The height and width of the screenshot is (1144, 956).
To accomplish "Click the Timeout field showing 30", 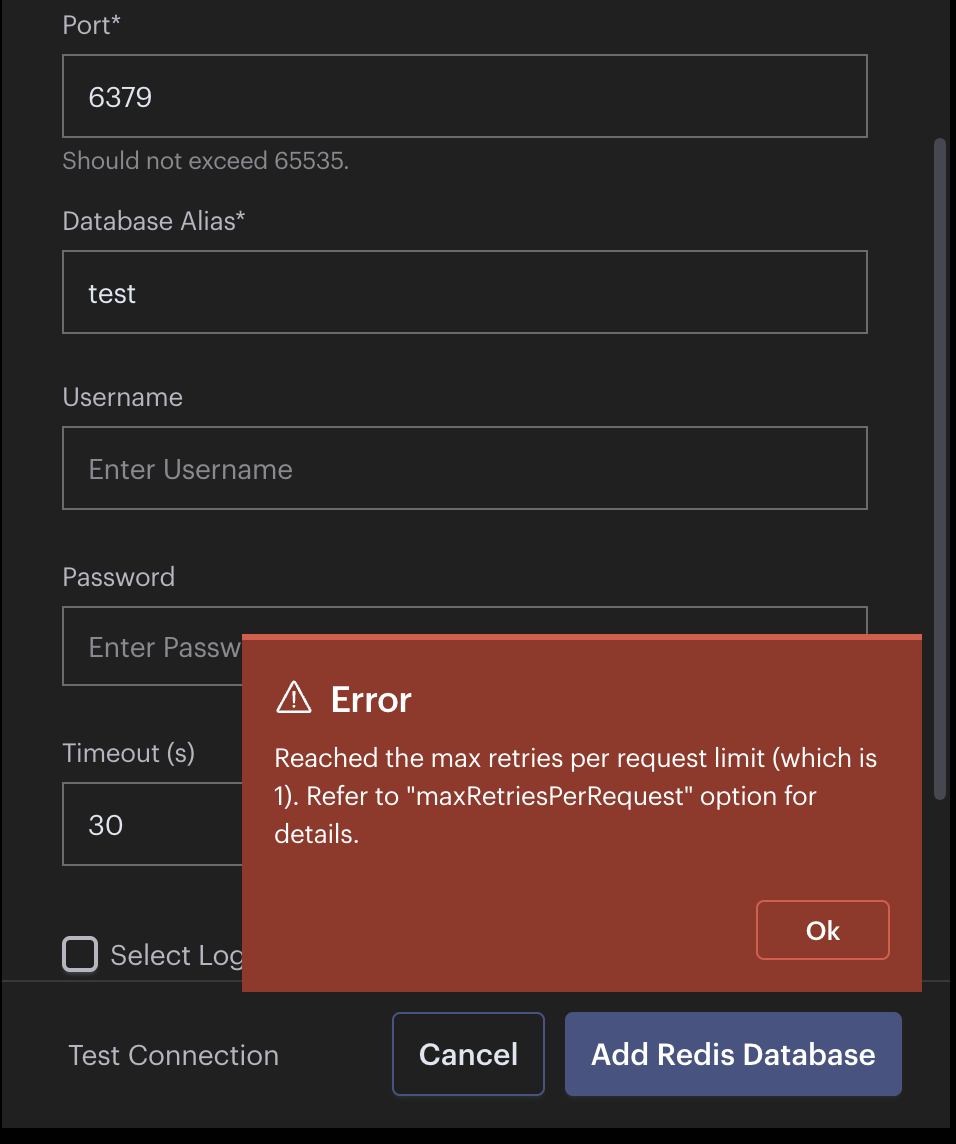I will pos(150,824).
